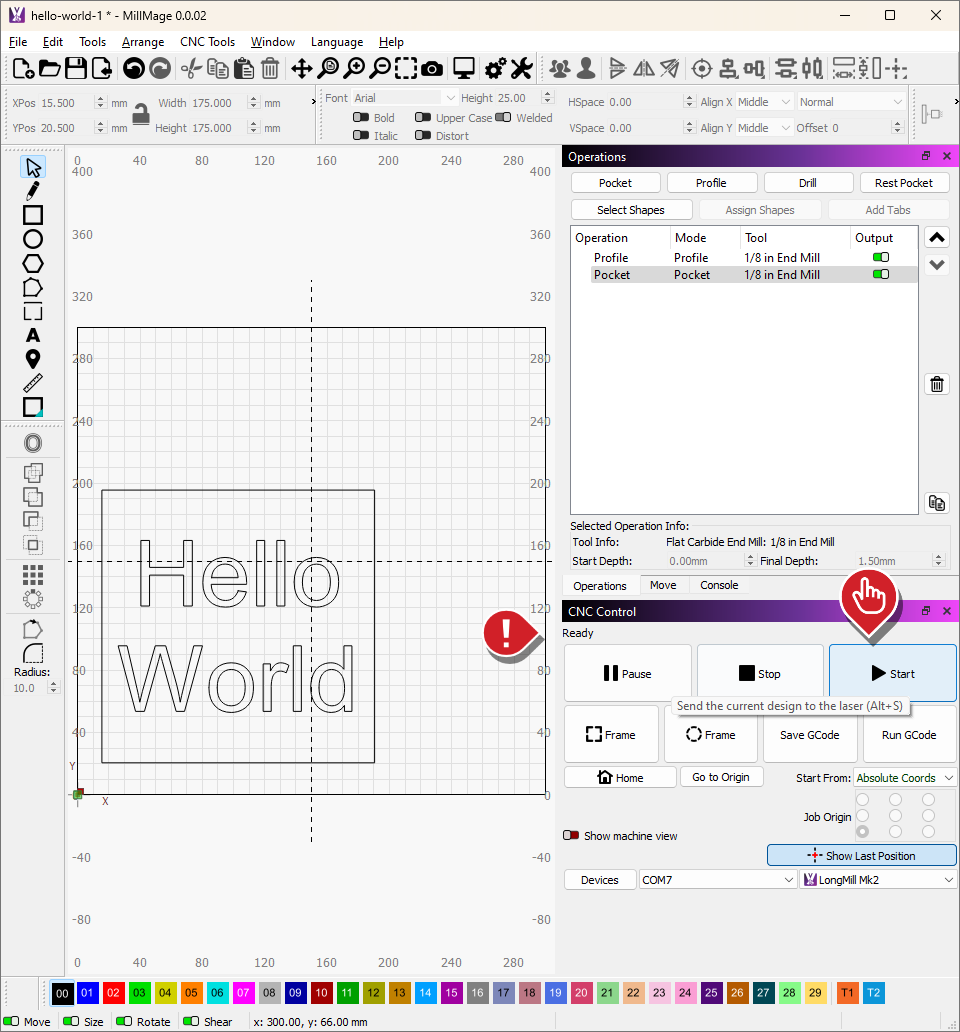960x1032 pixels.
Task: Open the settings gears icon
Action: [x=494, y=68]
